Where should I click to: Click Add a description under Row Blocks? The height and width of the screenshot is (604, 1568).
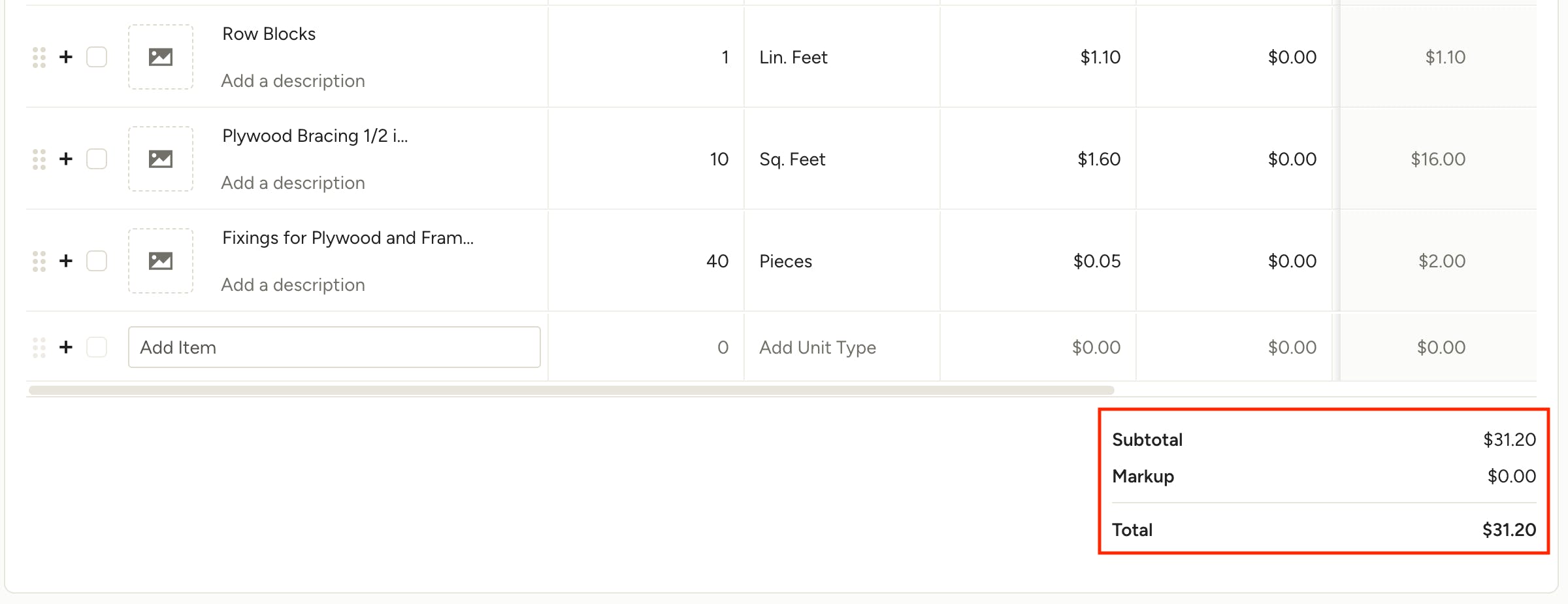pos(293,81)
